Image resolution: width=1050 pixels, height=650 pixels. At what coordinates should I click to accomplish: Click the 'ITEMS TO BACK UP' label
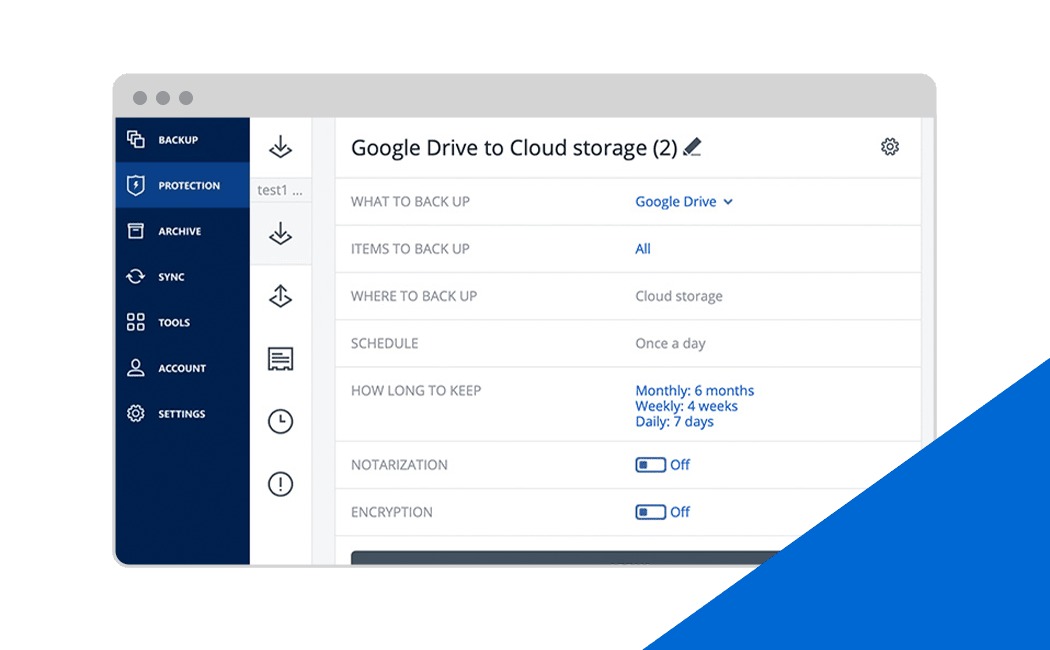click(410, 249)
